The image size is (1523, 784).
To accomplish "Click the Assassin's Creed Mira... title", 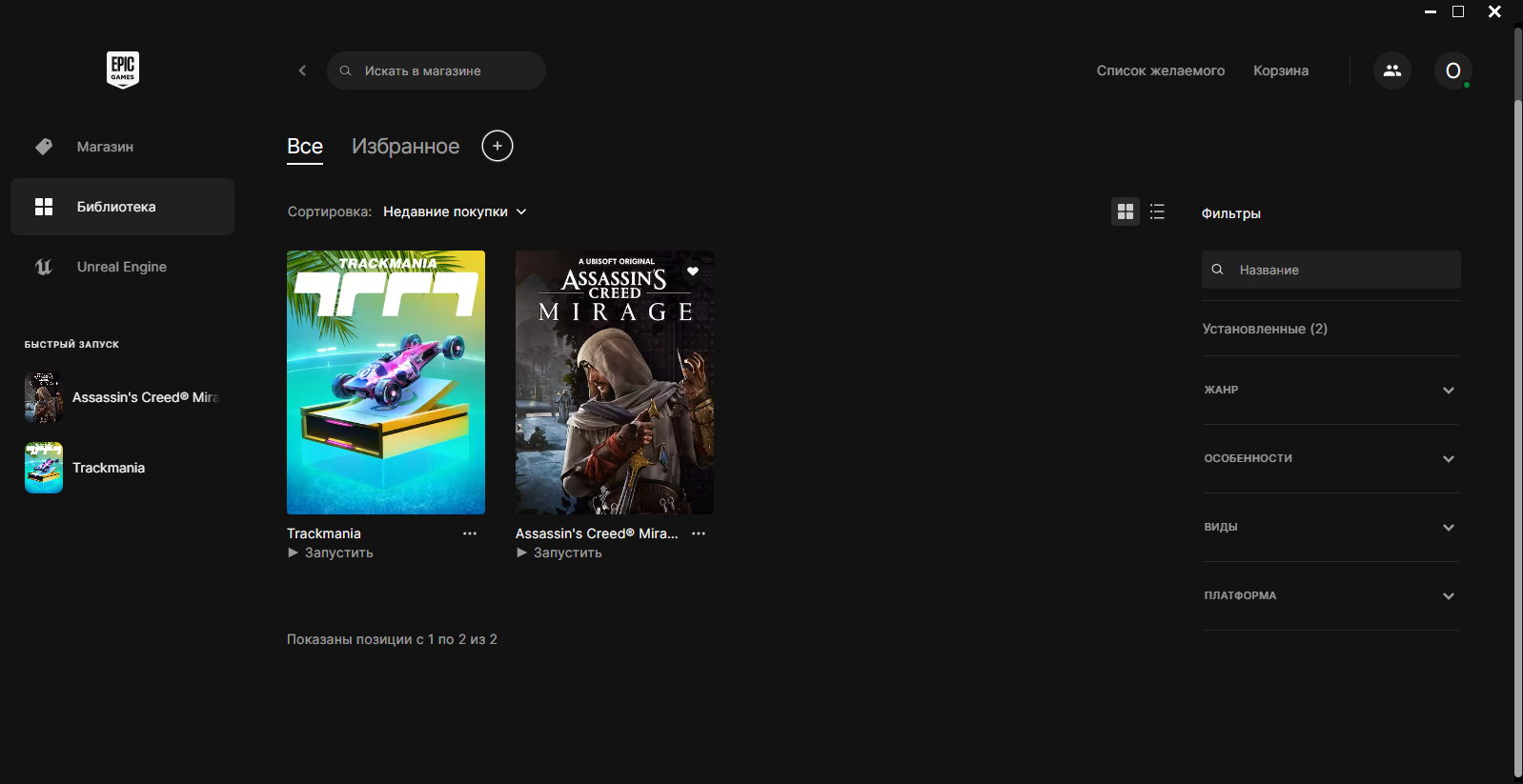I will (597, 533).
